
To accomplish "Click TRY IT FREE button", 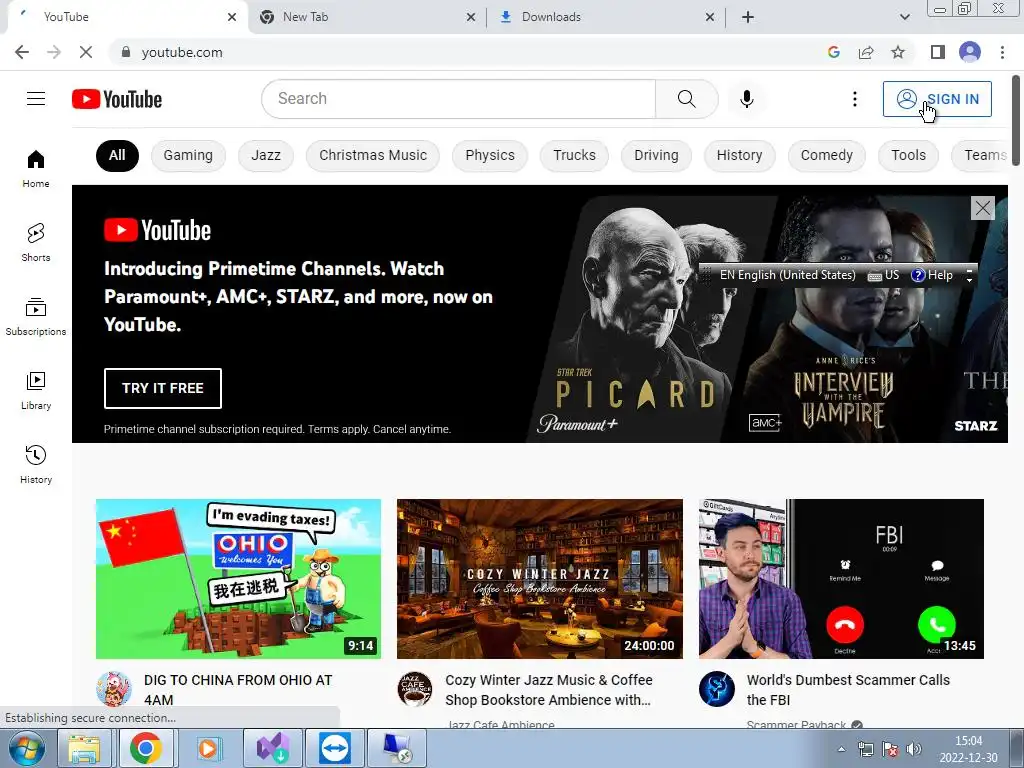I will [163, 388].
